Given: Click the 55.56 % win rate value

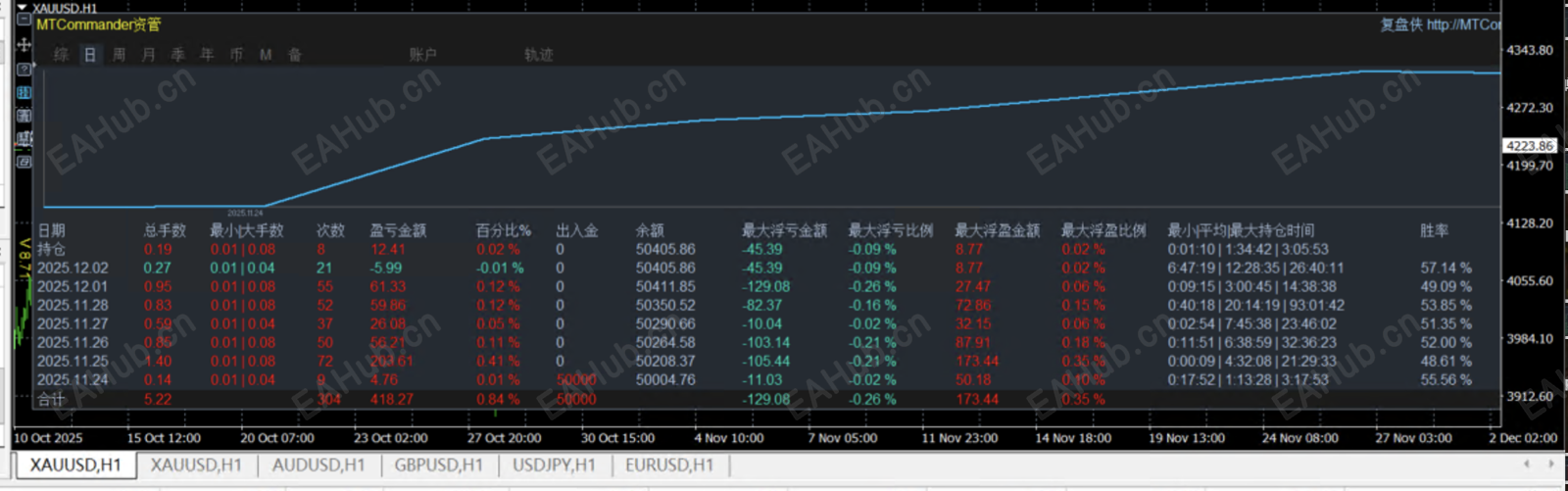Looking at the screenshot, I should (x=1446, y=379).
